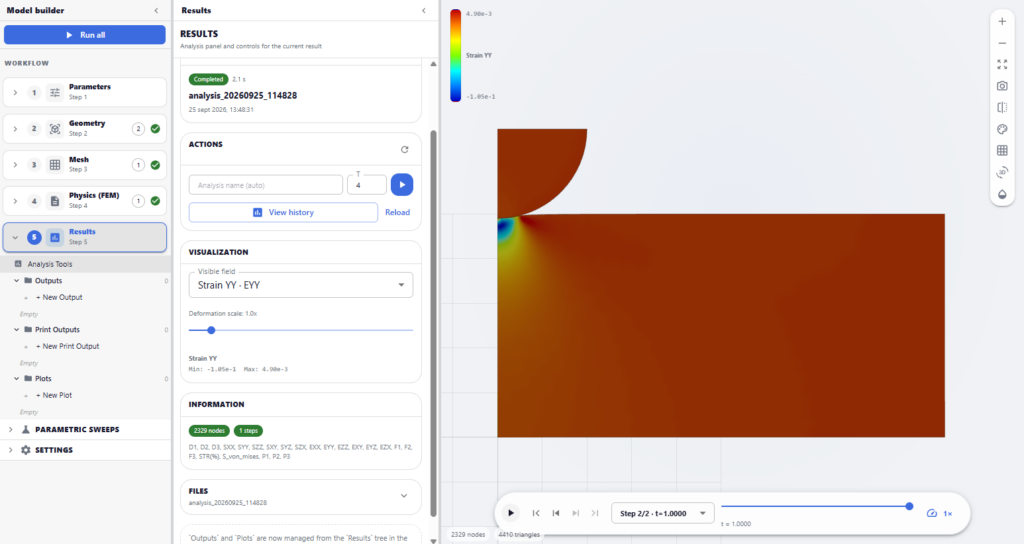
Task: Collapse the Print Outputs folder
Action: 17,330
